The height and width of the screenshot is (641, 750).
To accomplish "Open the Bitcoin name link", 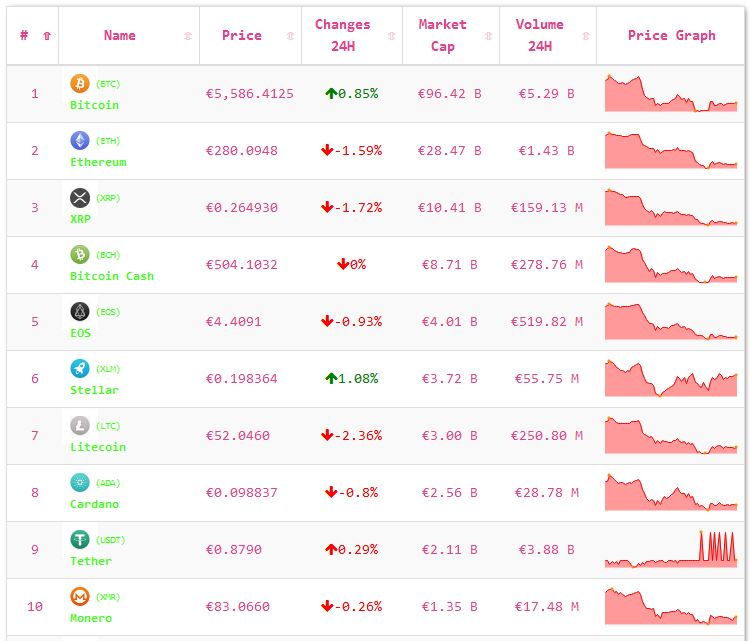I will coord(94,105).
